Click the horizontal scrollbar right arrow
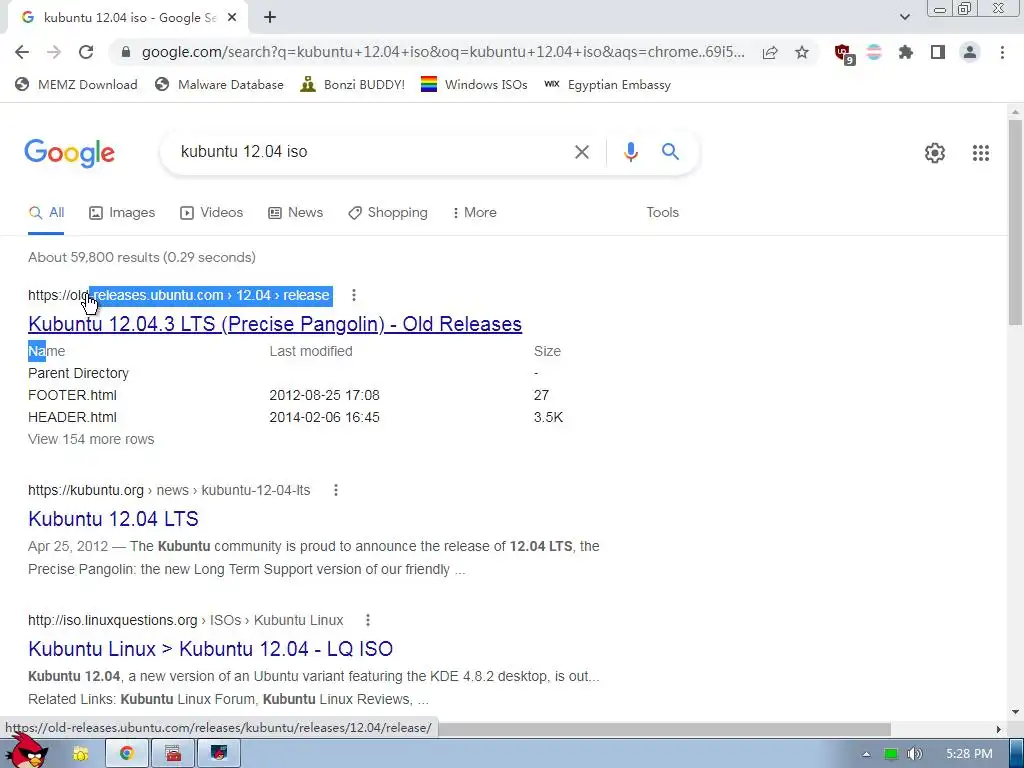The image size is (1024, 768). click(999, 729)
